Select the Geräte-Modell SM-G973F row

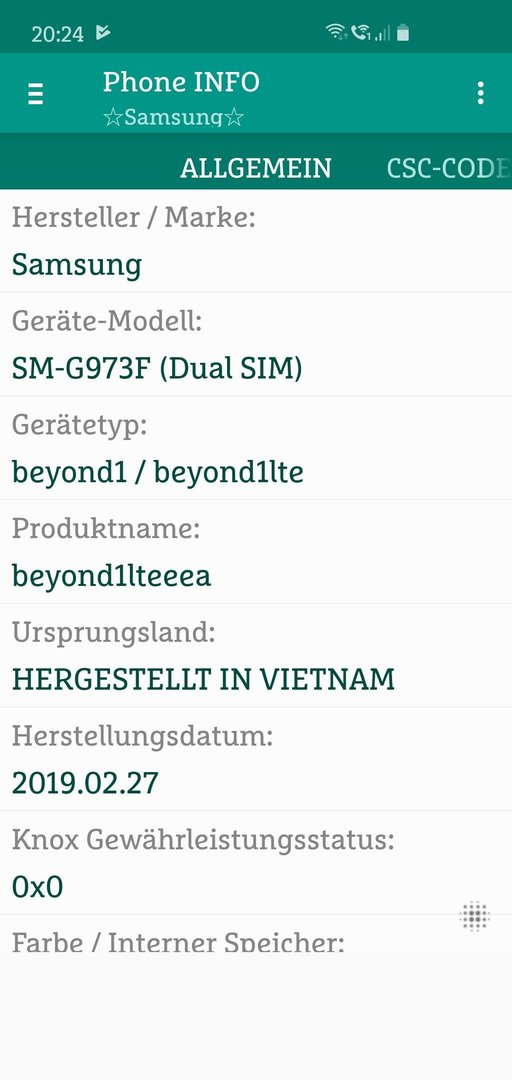click(256, 344)
